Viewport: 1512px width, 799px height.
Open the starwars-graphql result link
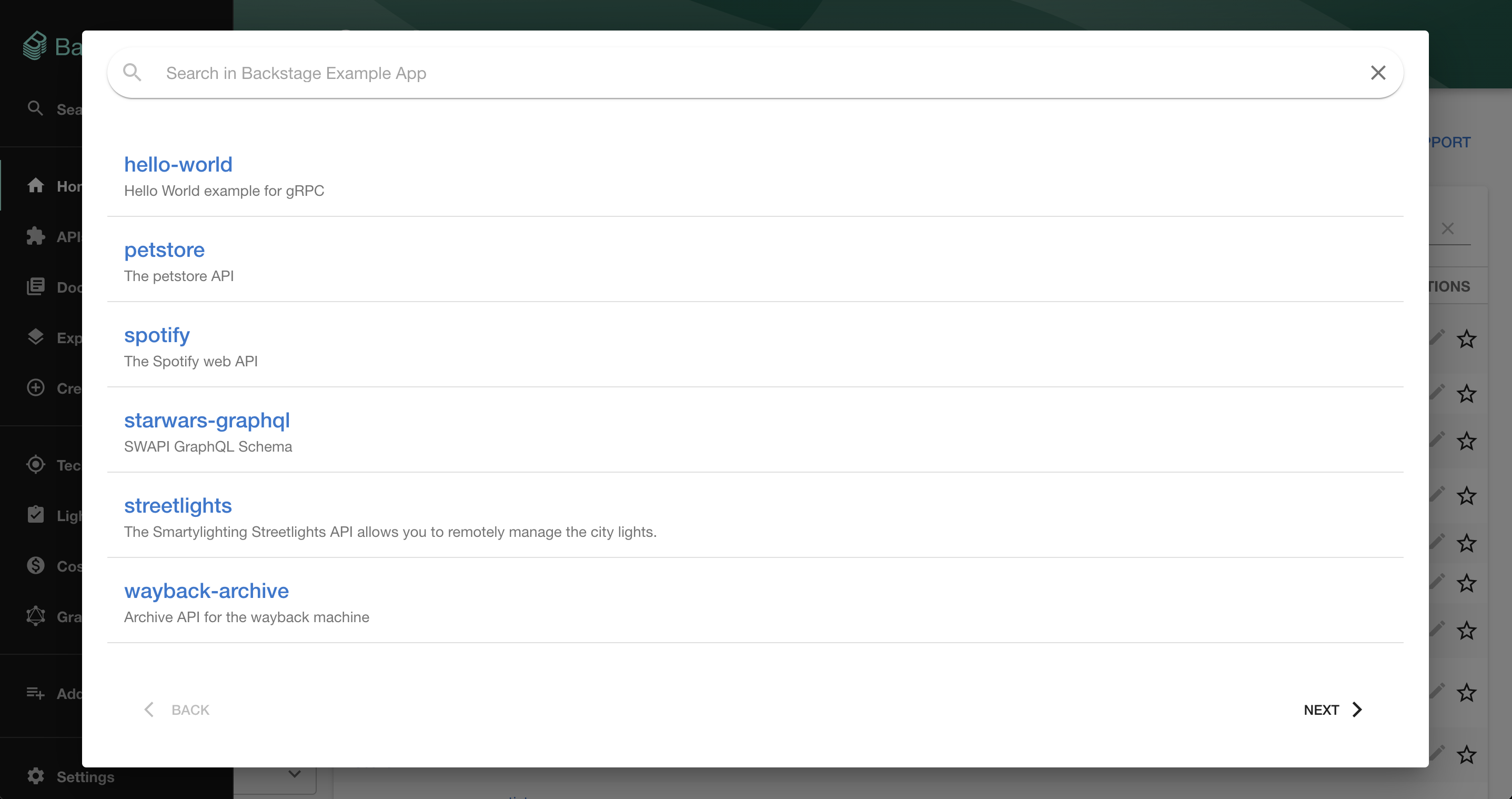(207, 421)
